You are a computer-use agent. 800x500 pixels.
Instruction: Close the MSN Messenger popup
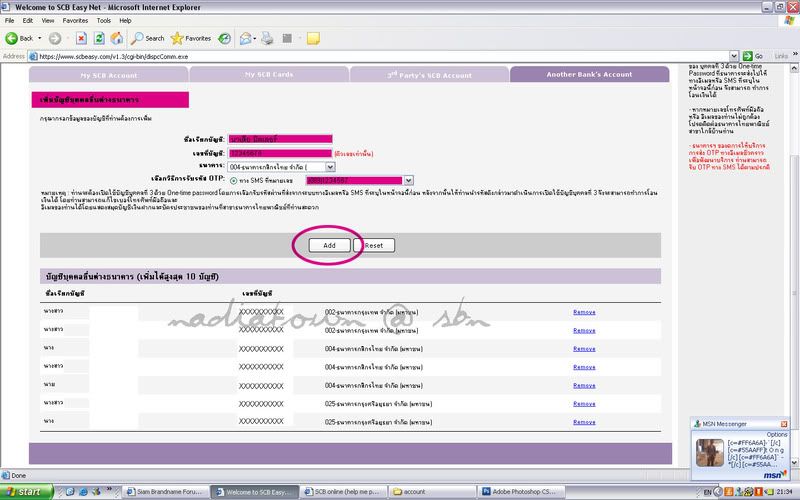click(784, 424)
